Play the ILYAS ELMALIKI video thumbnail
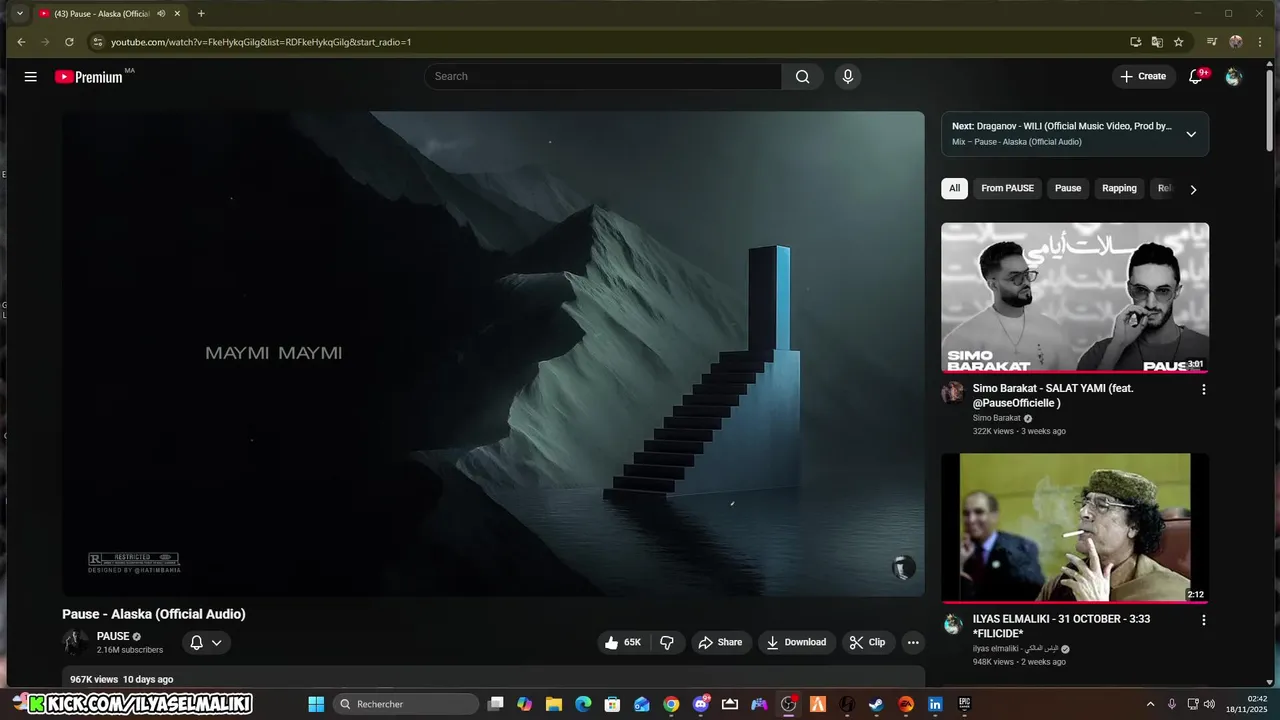 1075,528
